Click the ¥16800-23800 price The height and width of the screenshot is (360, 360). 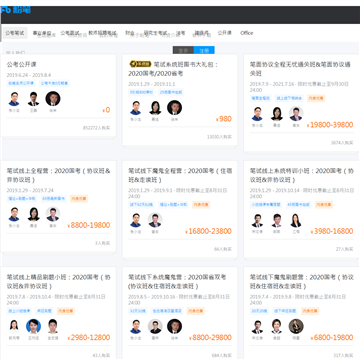pos(208,231)
